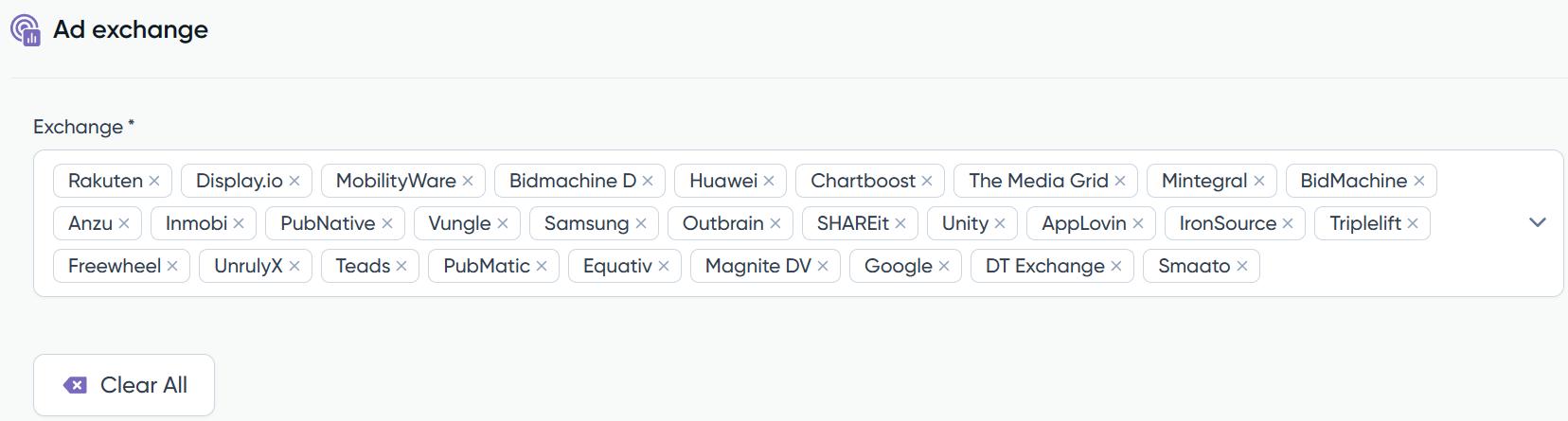Viewport: 1568px width, 421px height.
Task: Remove Display.io from selected exchanges
Action: (294, 181)
